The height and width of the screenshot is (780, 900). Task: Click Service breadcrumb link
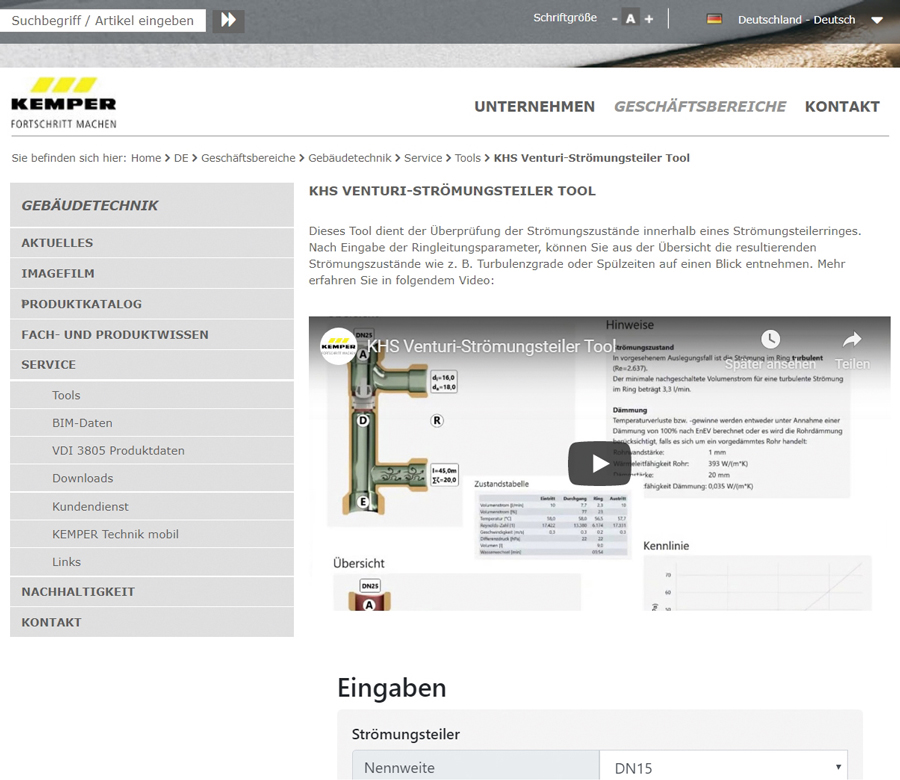point(423,158)
